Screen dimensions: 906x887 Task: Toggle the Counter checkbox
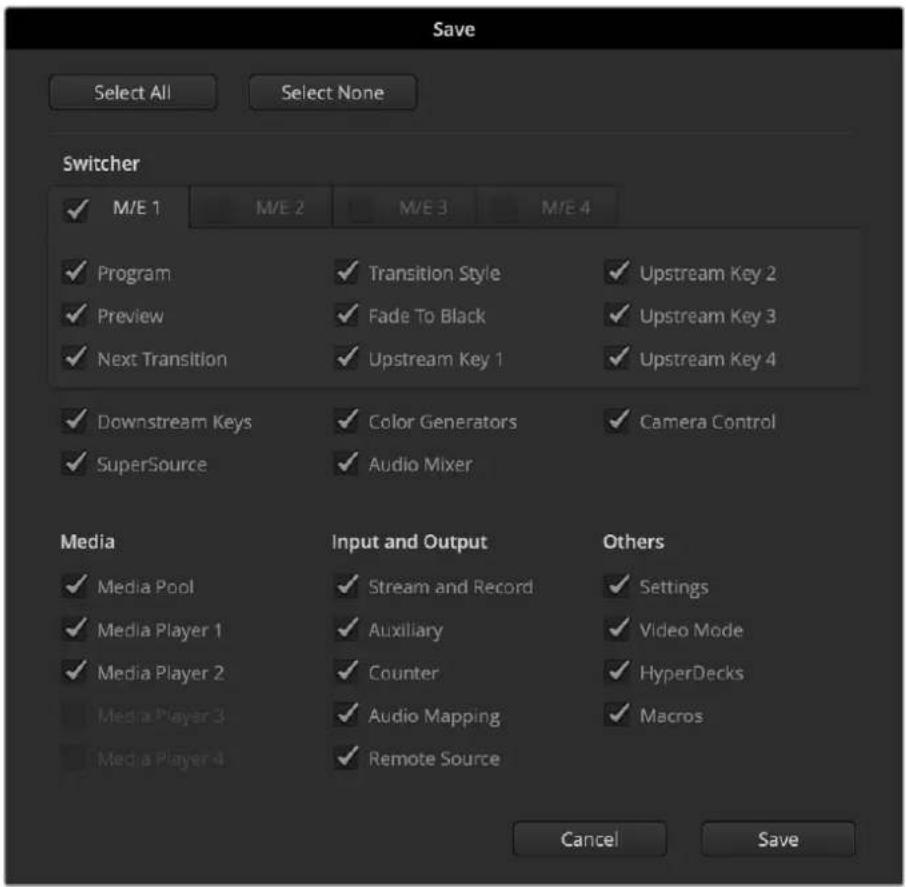tap(347, 672)
